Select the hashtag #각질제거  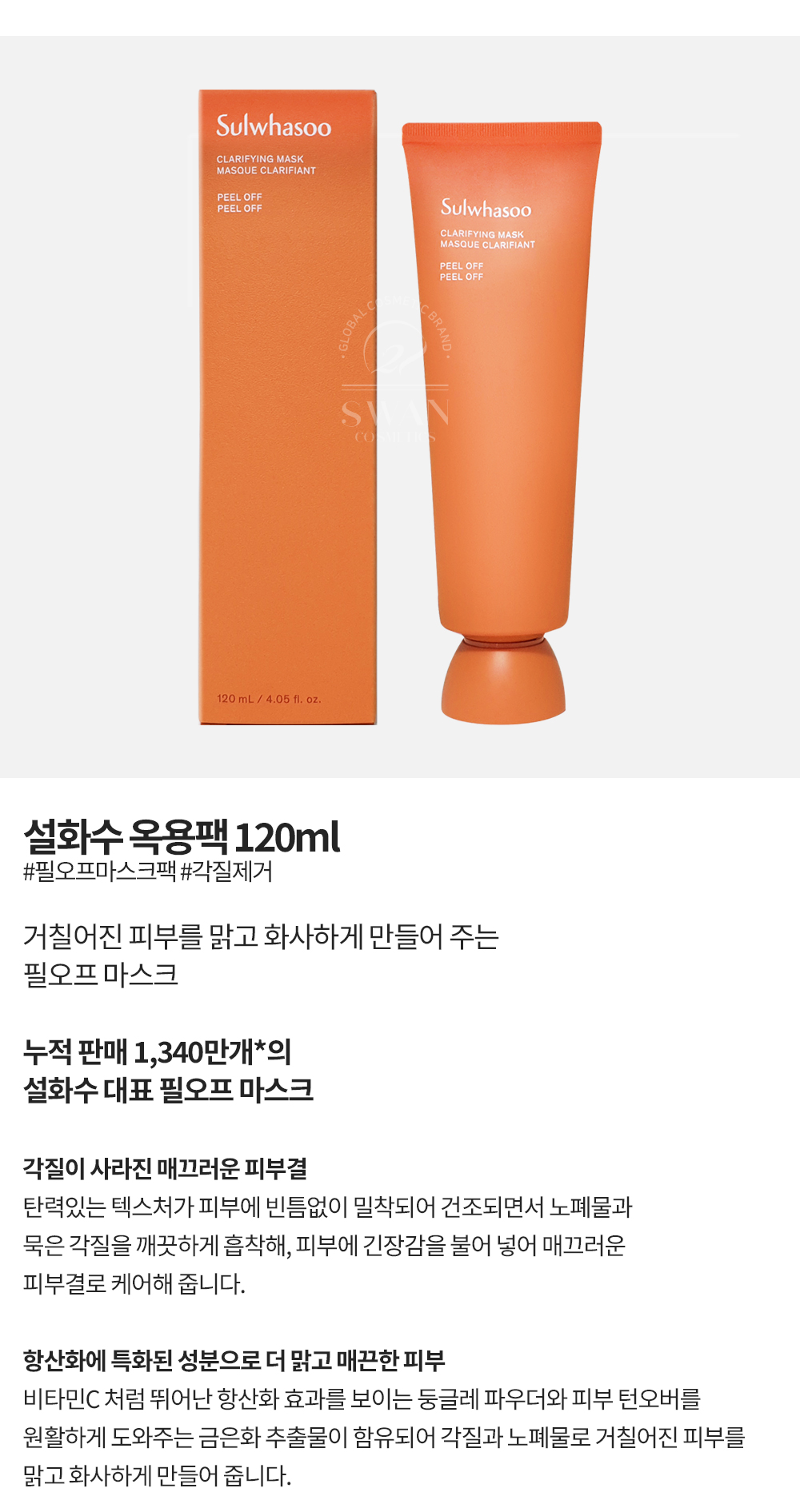(x=226, y=871)
